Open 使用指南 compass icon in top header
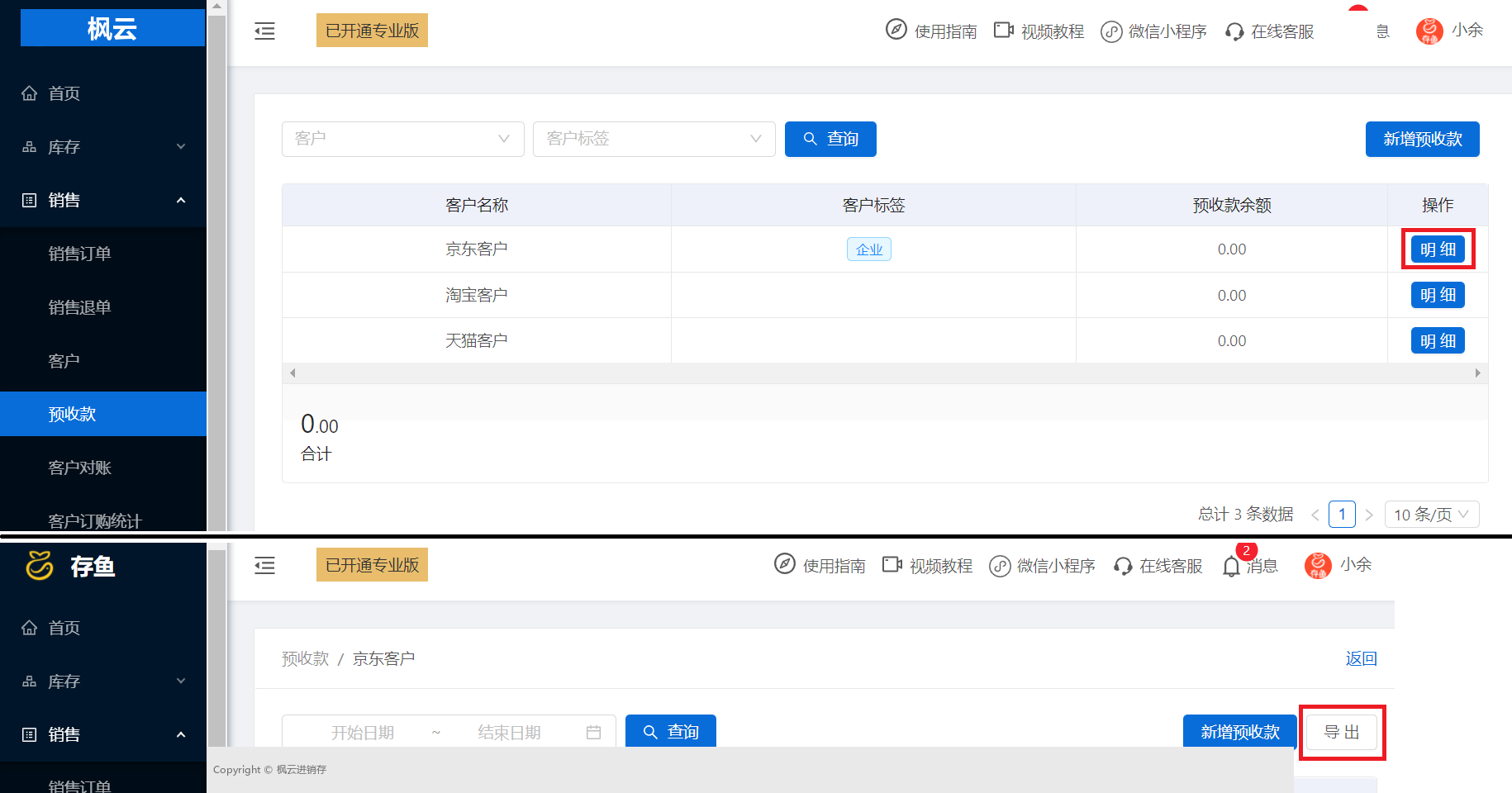The height and width of the screenshot is (793, 1512). click(x=896, y=30)
